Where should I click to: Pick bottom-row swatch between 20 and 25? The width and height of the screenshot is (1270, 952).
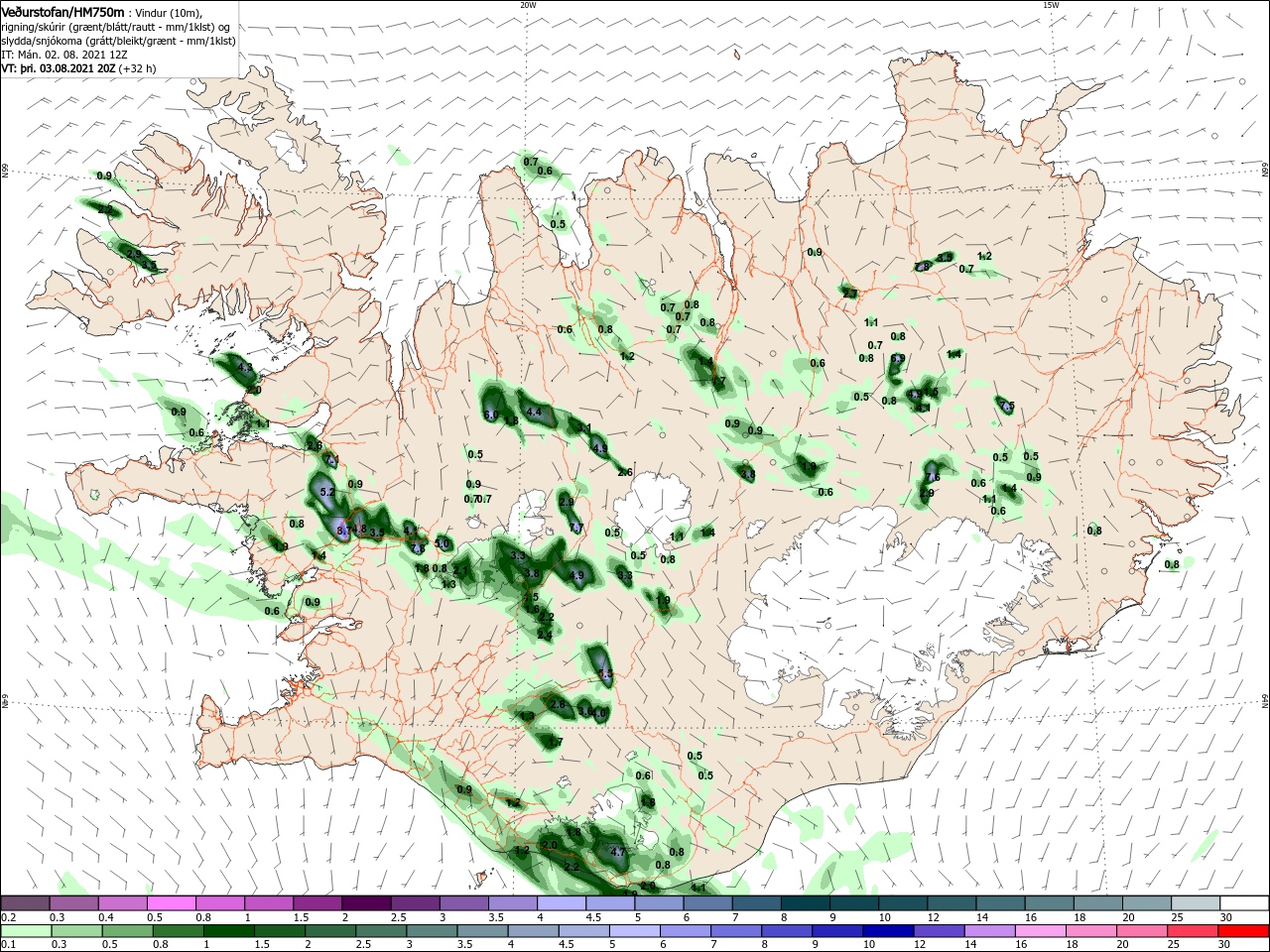tap(1143, 931)
